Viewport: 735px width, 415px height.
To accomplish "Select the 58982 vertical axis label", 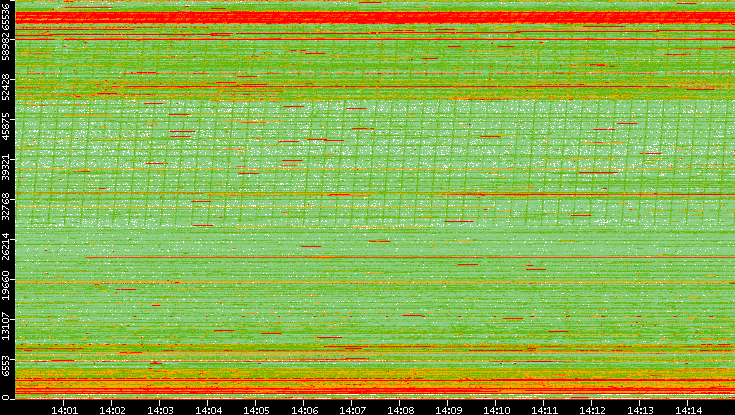I will (5, 48).
